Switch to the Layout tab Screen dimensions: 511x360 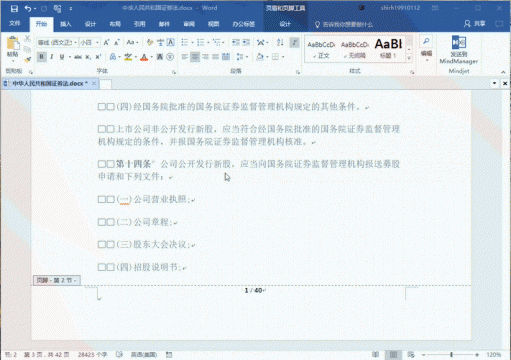pos(115,24)
